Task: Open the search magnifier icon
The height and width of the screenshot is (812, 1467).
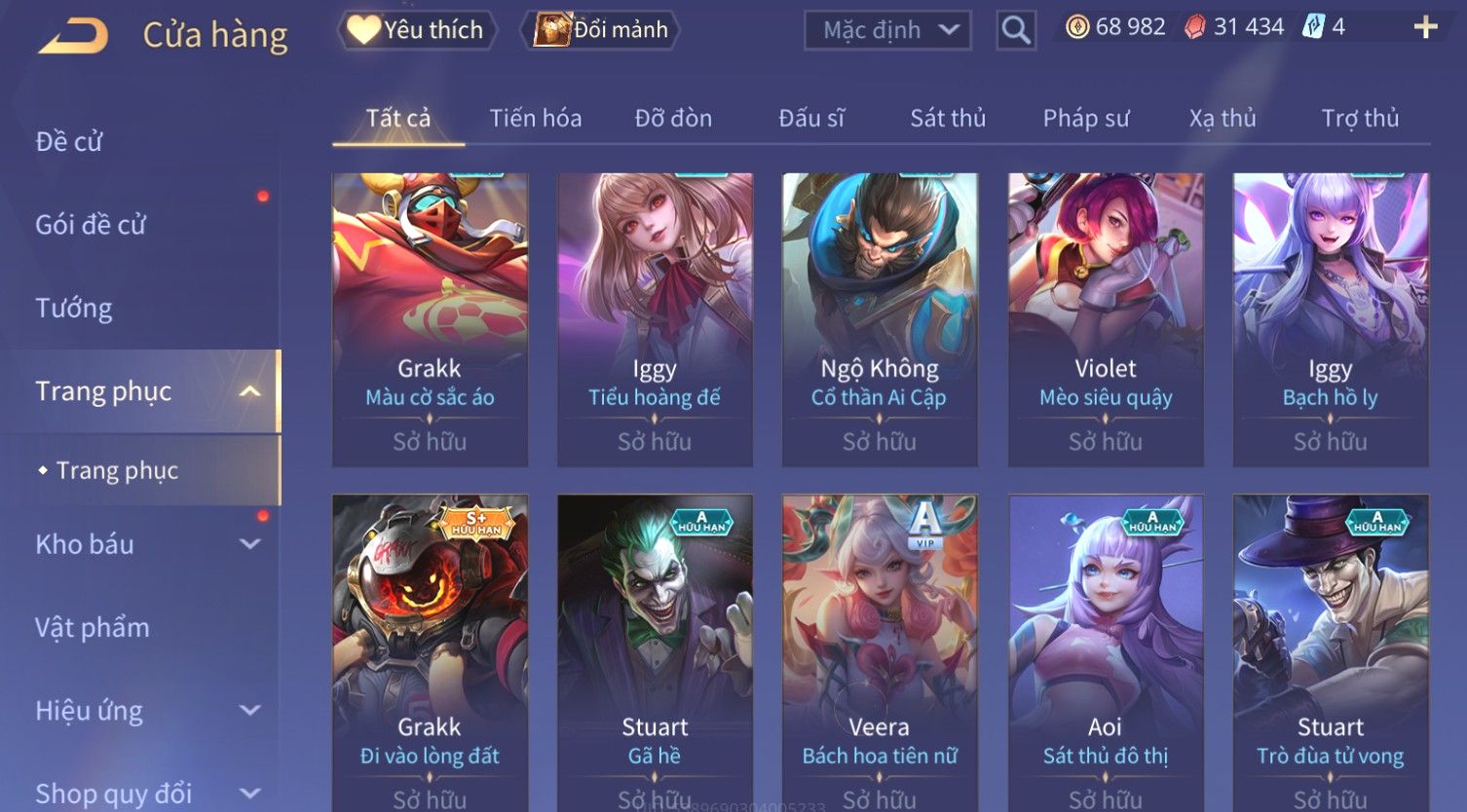Action: [x=1016, y=30]
